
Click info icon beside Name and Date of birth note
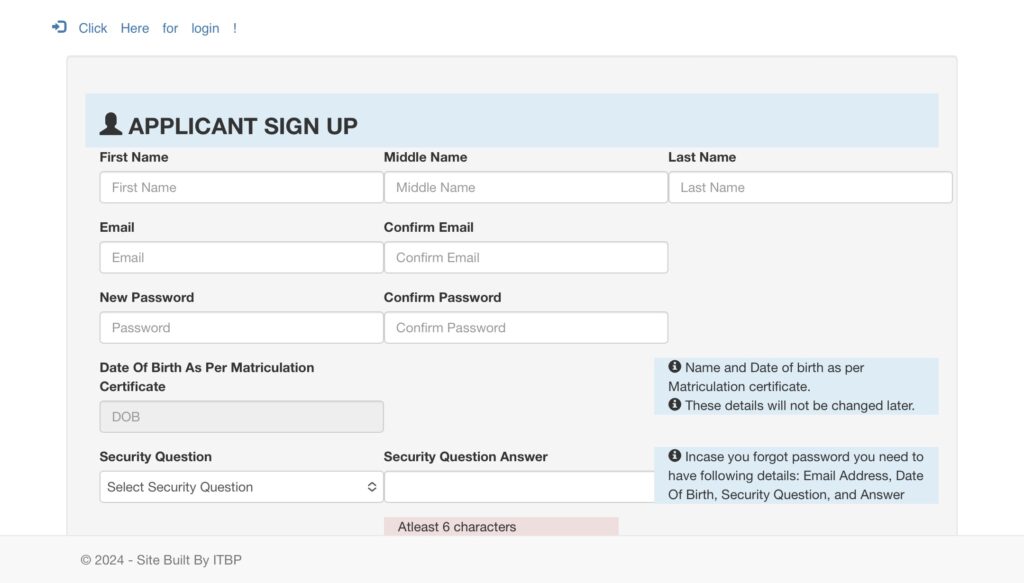tap(675, 367)
